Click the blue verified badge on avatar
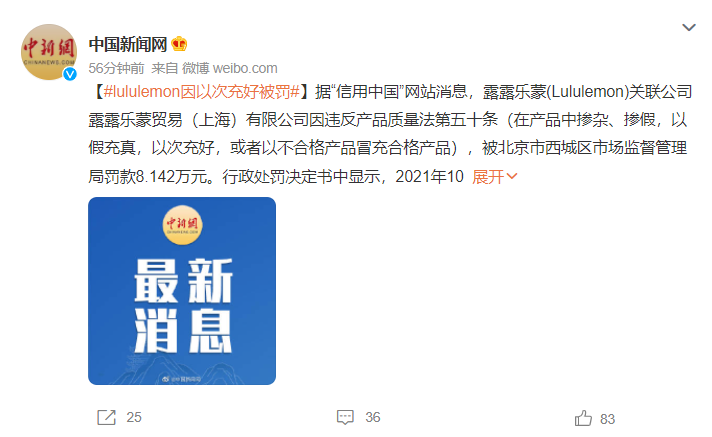The width and height of the screenshot is (712, 437). [69, 74]
